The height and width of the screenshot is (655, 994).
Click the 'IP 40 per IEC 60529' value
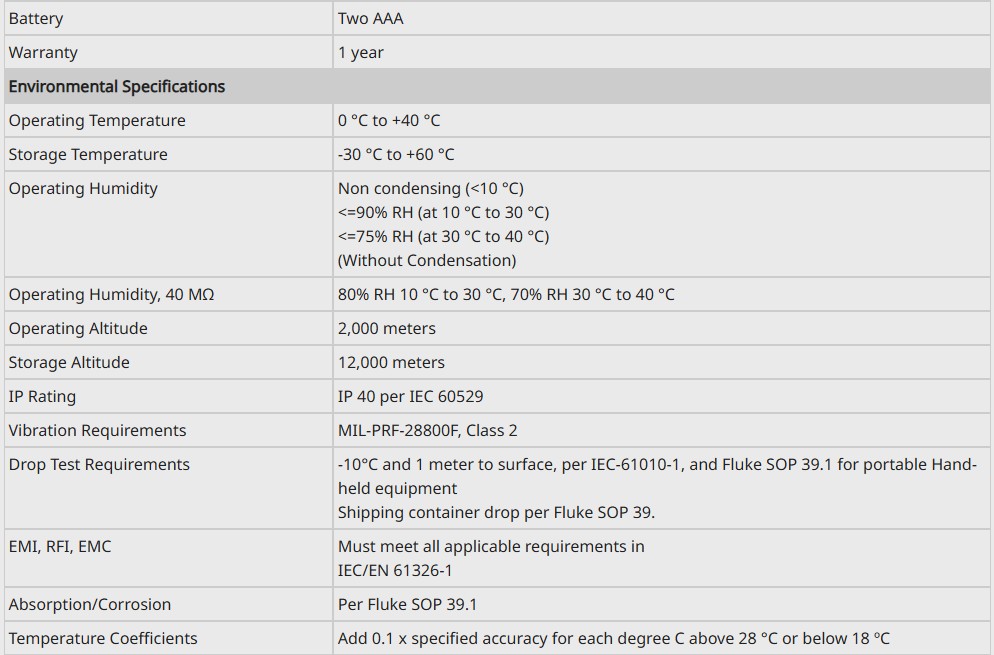pyautogui.click(x=410, y=396)
